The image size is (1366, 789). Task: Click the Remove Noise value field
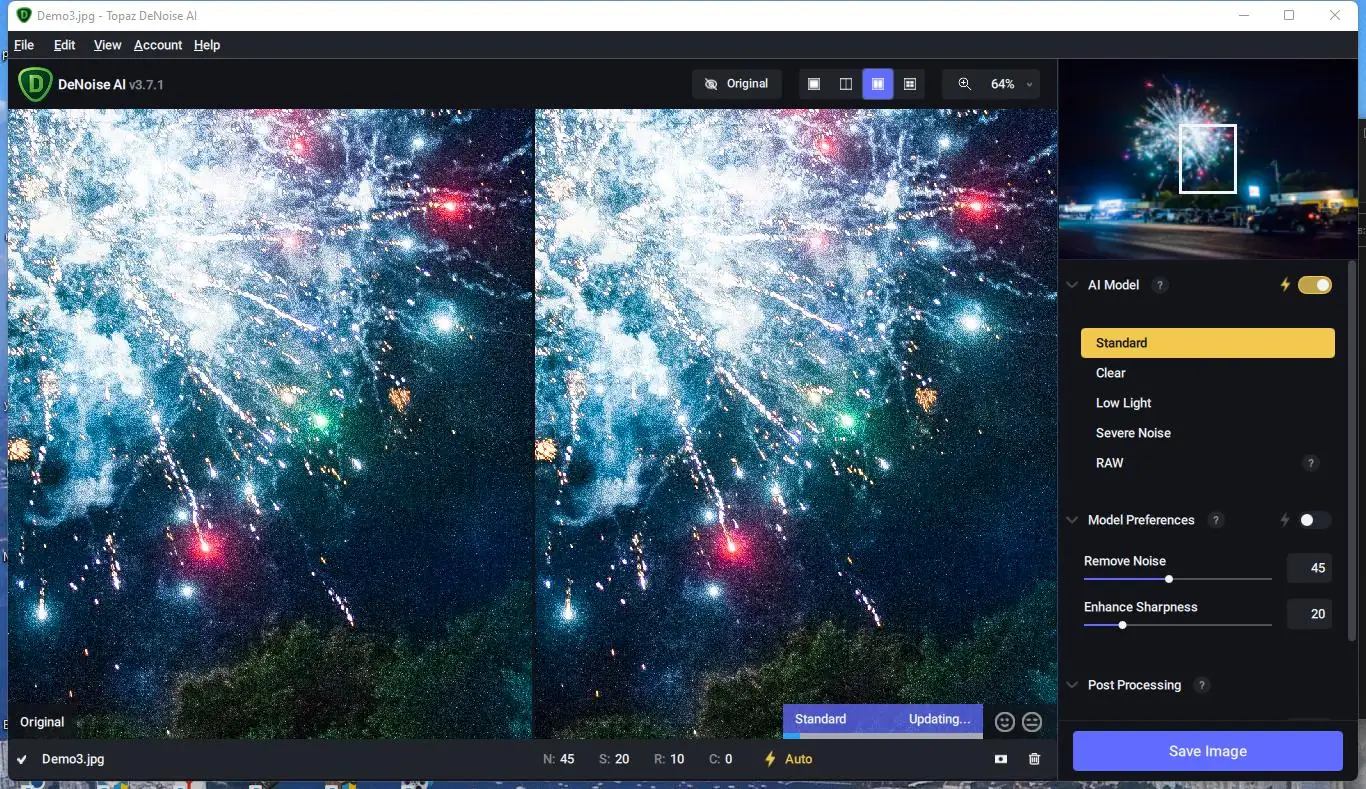coord(1309,568)
